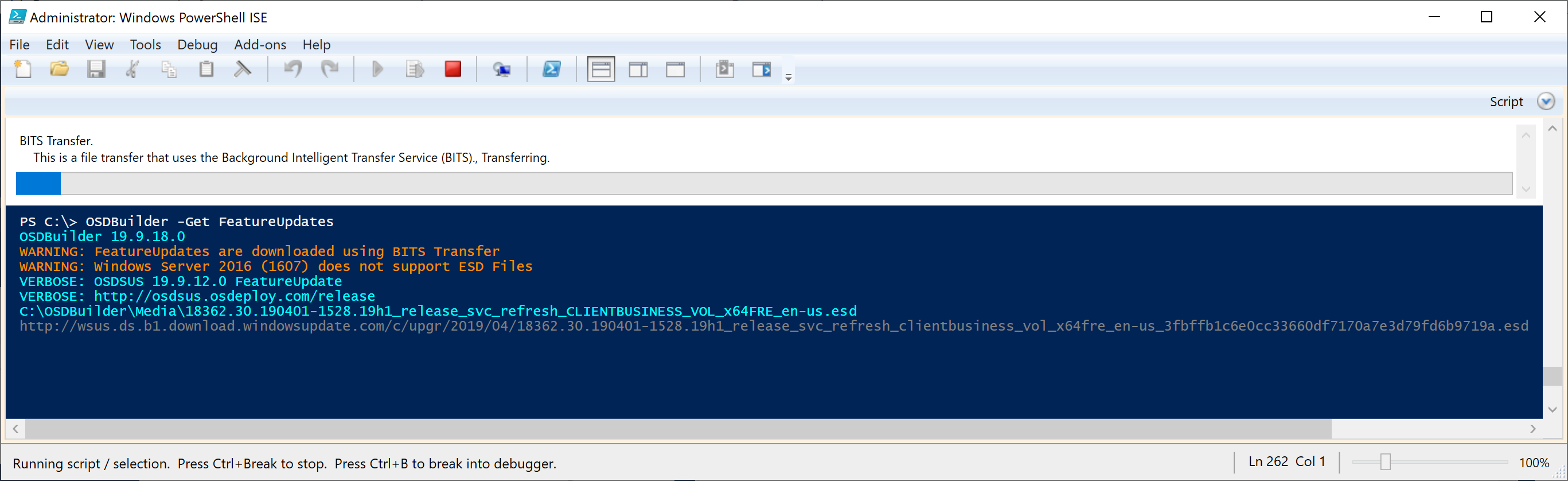Click the zoom slider handle in status bar

(1386, 462)
